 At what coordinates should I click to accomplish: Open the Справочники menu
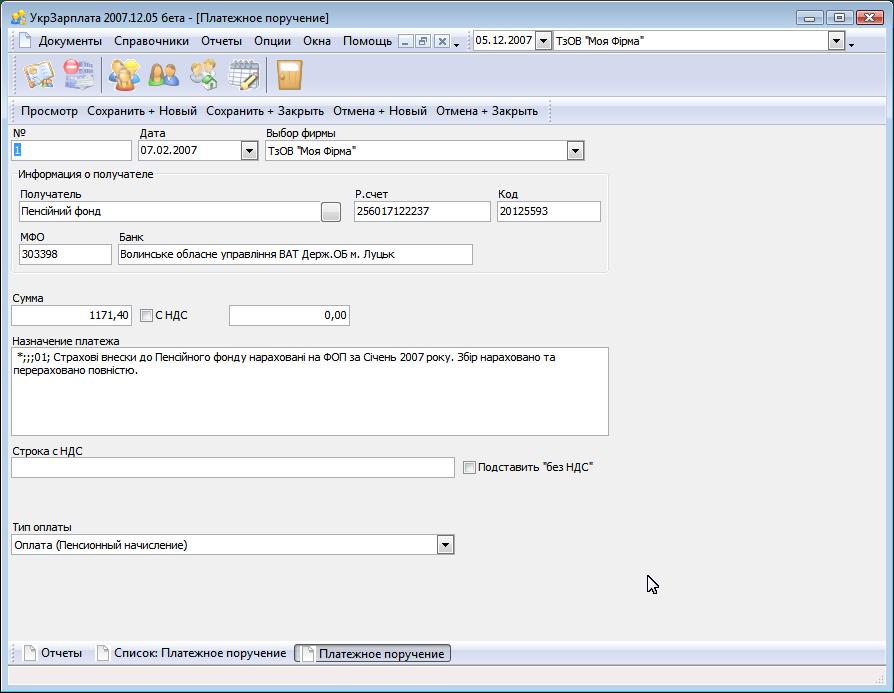151,41
